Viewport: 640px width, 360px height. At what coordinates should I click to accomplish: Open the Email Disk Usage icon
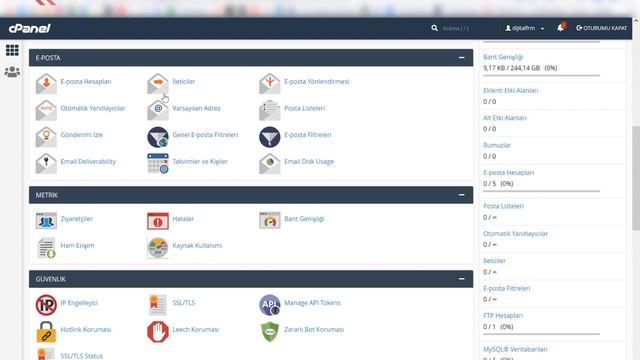coord(269,163)
